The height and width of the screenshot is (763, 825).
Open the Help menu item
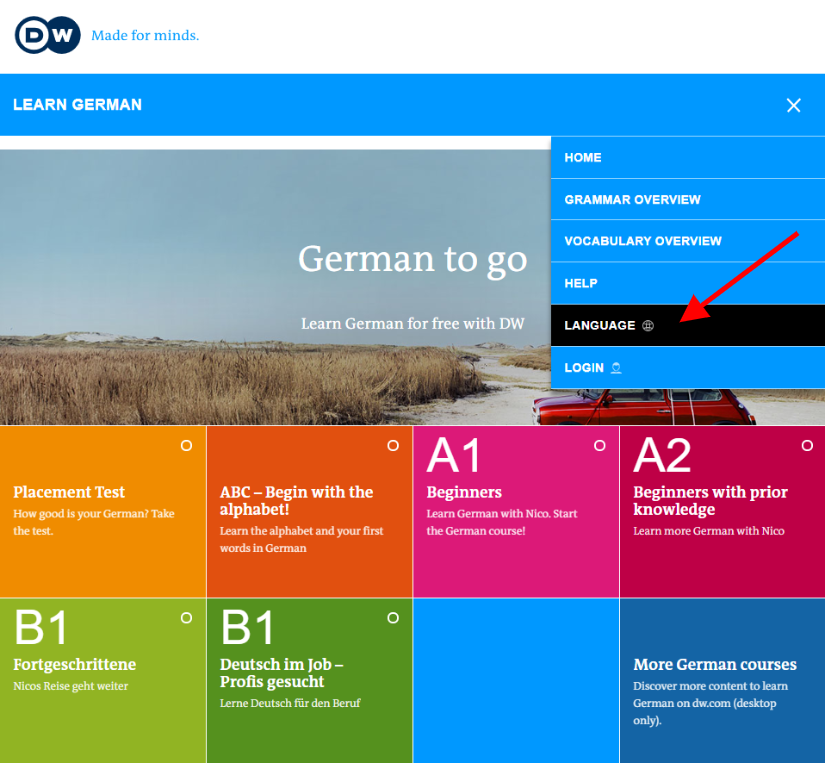tap(581, 284)
